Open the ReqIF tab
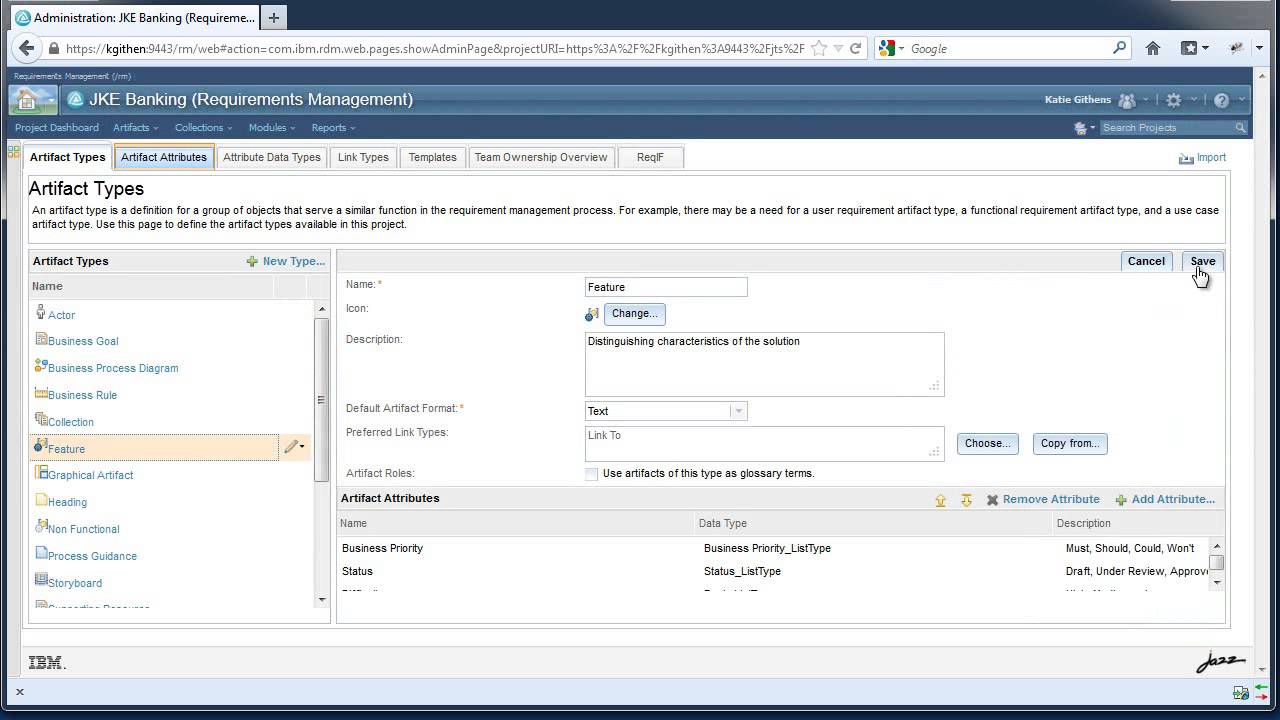This screenshot has width=1280, height=720. pos(650,157)
